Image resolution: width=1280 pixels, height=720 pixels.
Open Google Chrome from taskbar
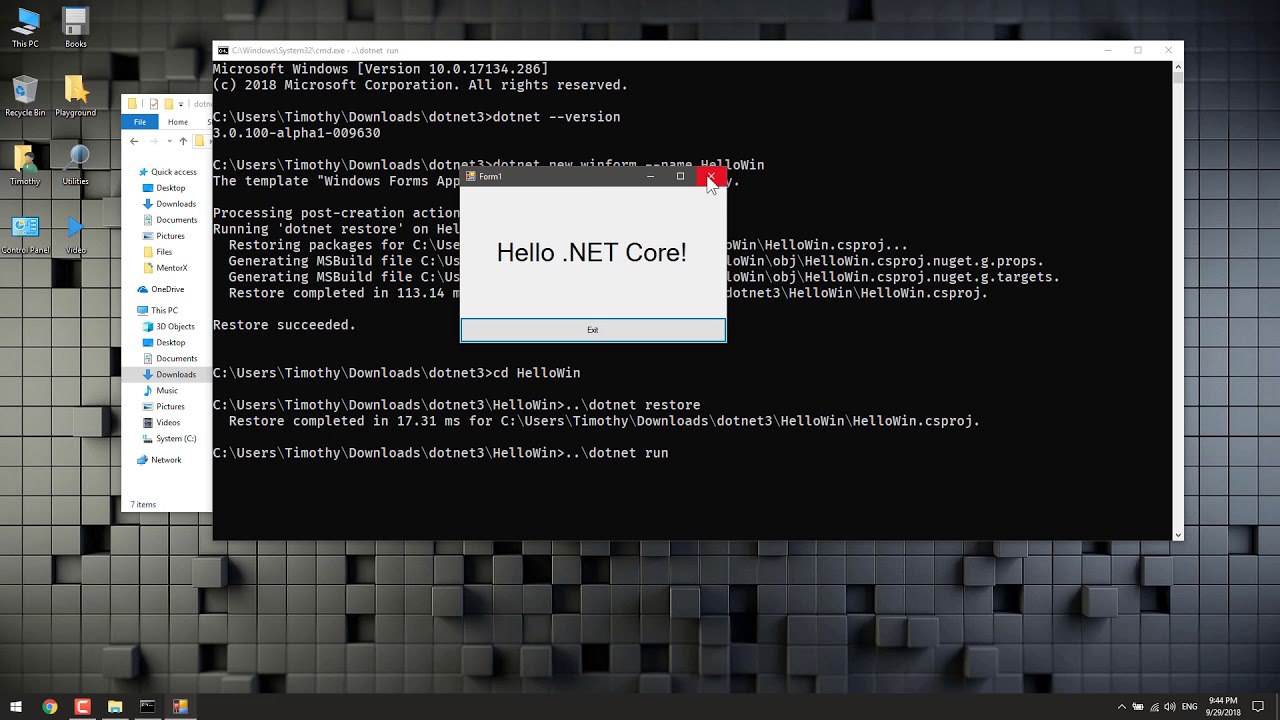[x=50, y=706]
